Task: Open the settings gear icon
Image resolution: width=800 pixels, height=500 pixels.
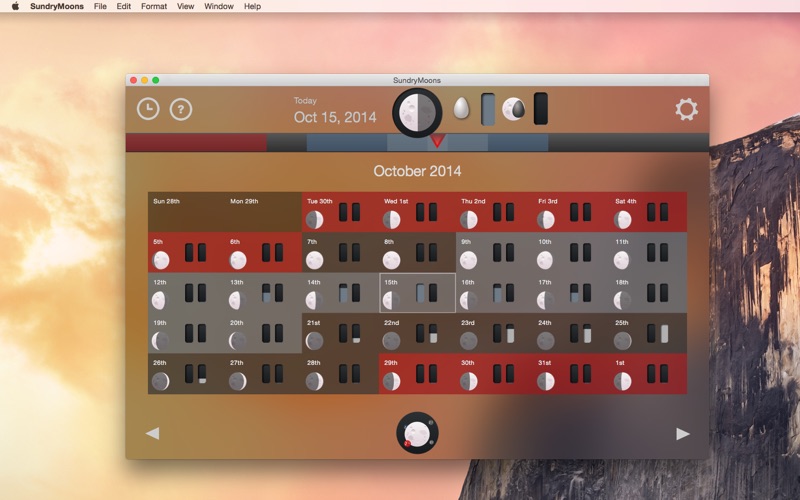Action: coord(686,109)
